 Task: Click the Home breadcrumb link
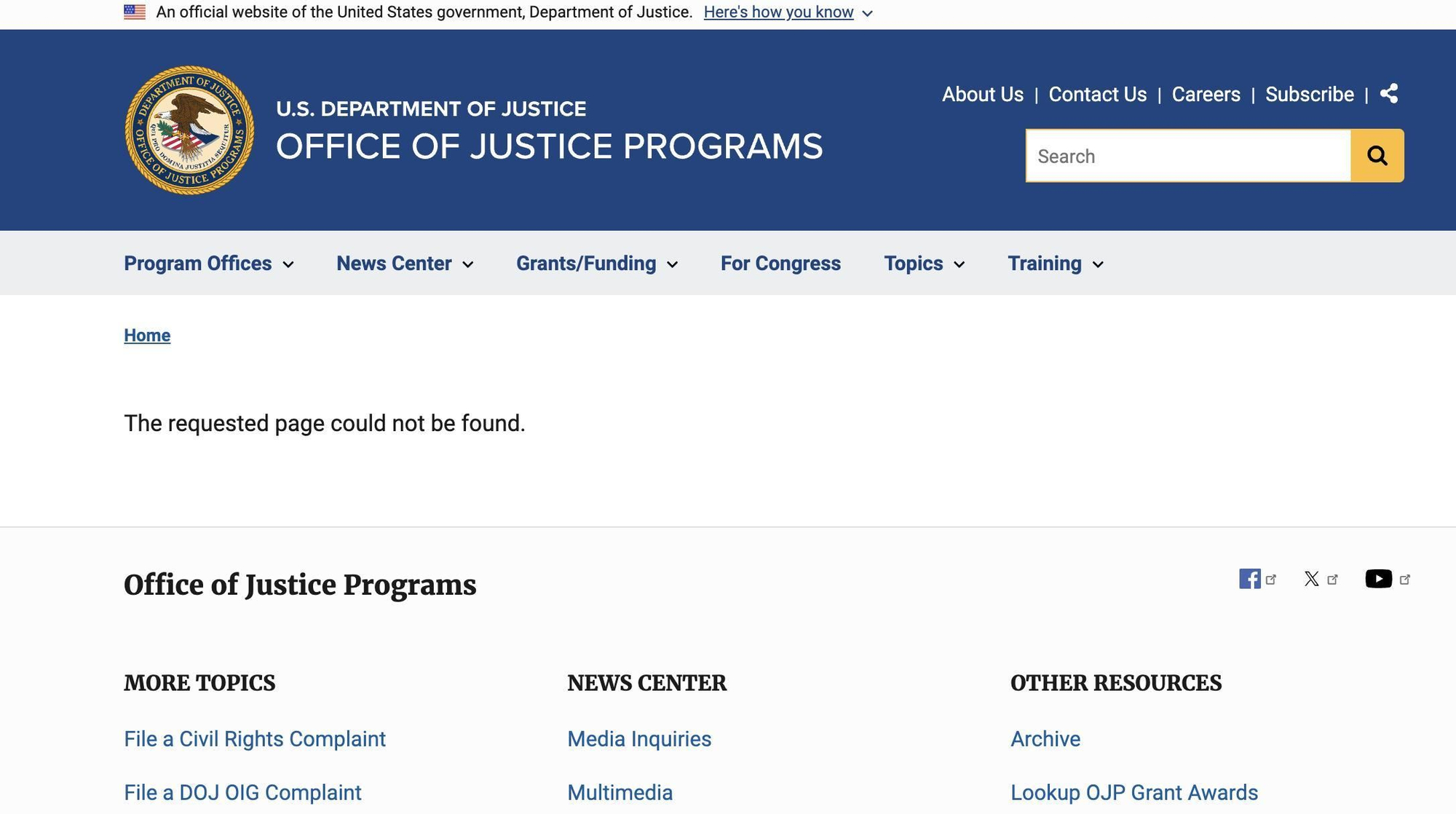coord(147,335)
